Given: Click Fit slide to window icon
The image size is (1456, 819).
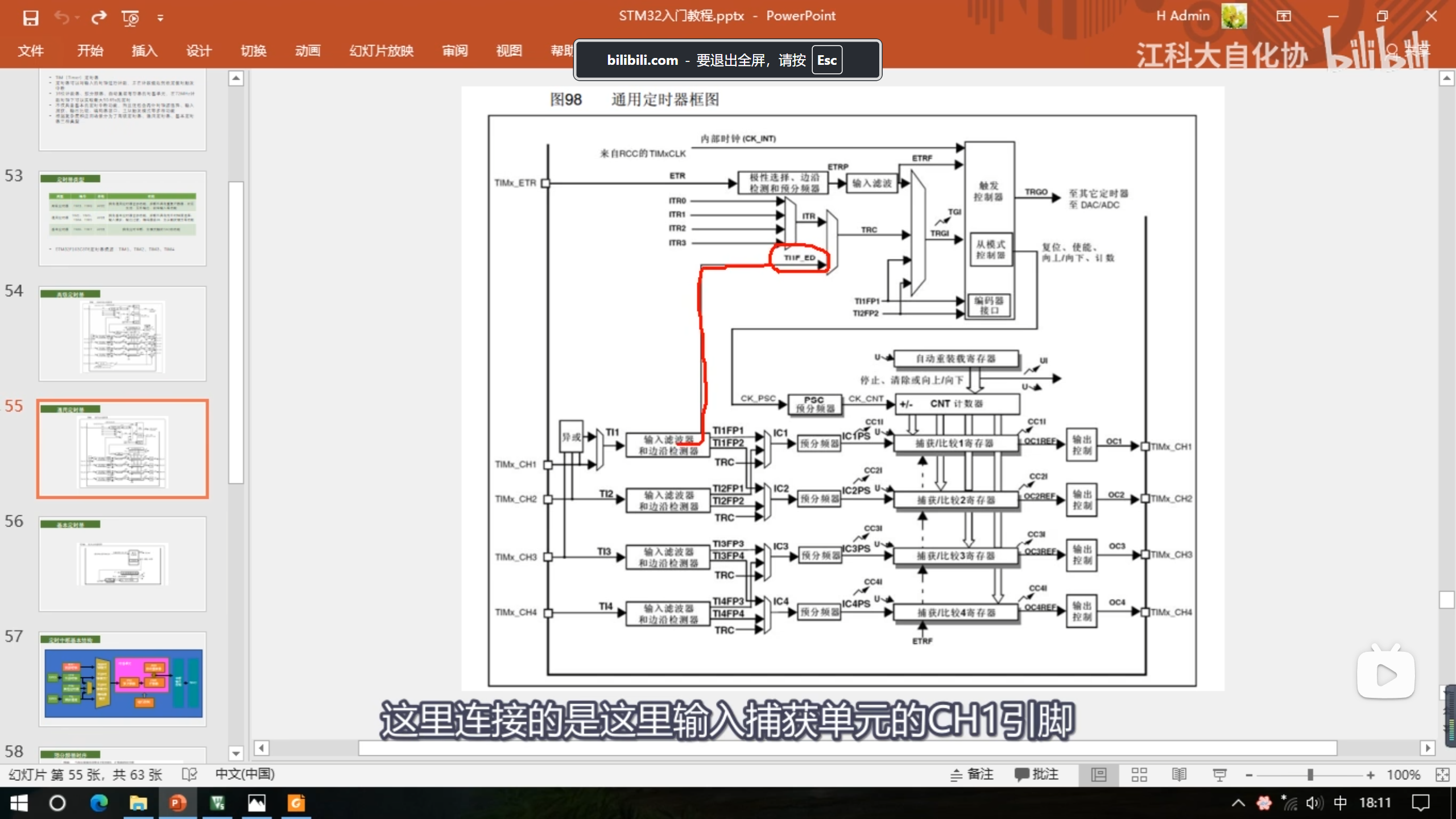Looking at the screenshot, I should pos(1442,774).
